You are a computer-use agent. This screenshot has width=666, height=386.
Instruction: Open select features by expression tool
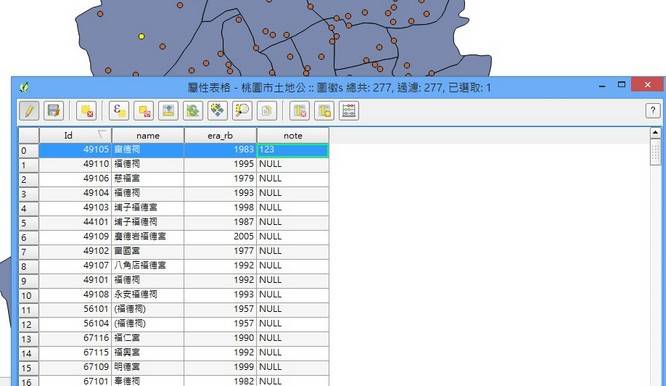(119, 111)
